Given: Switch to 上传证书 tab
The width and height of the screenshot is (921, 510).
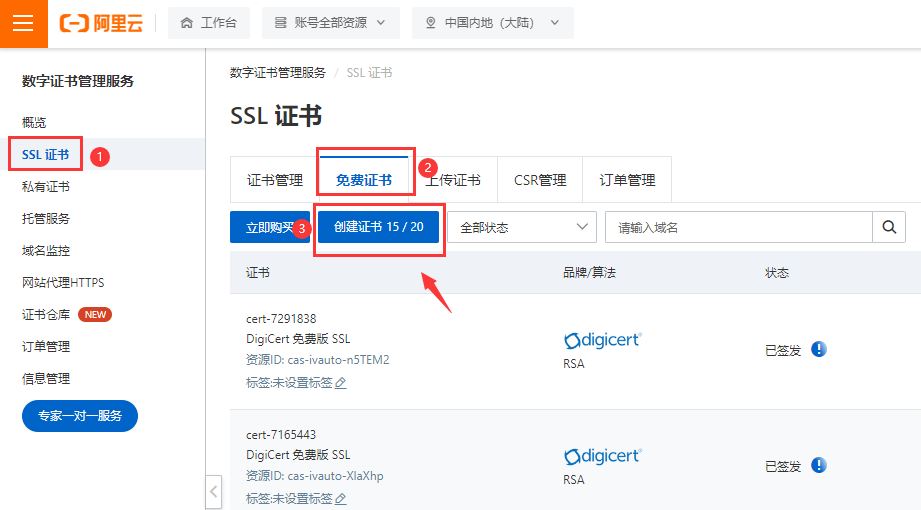Looking at the screenshot, I should pyautogui.click(x=453, y=180).
